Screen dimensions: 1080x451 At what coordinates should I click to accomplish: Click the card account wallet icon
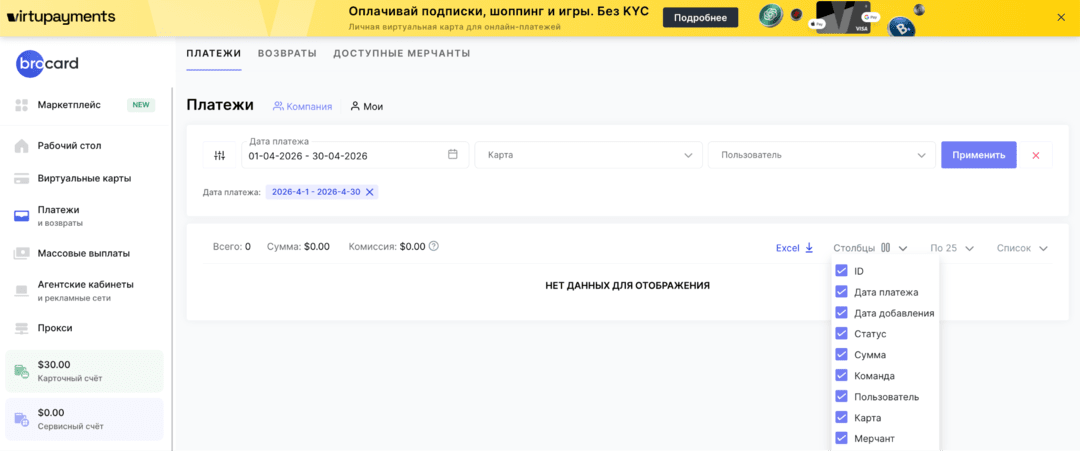pos(21,371)
